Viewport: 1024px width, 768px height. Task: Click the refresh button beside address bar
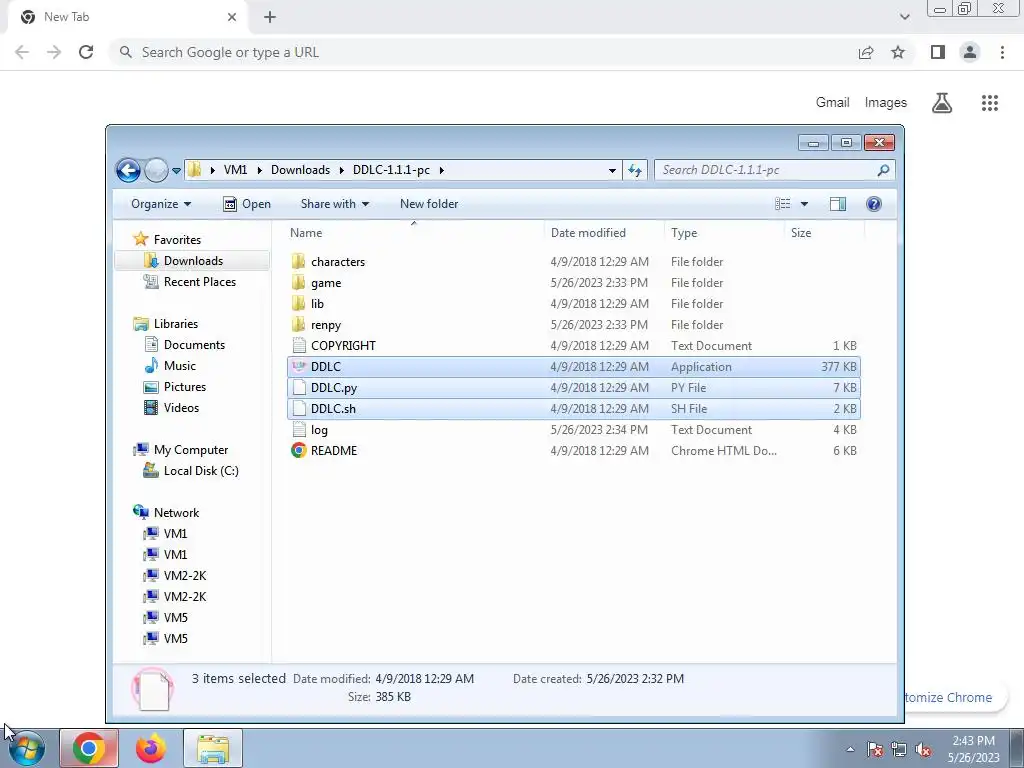pos(635,170)
